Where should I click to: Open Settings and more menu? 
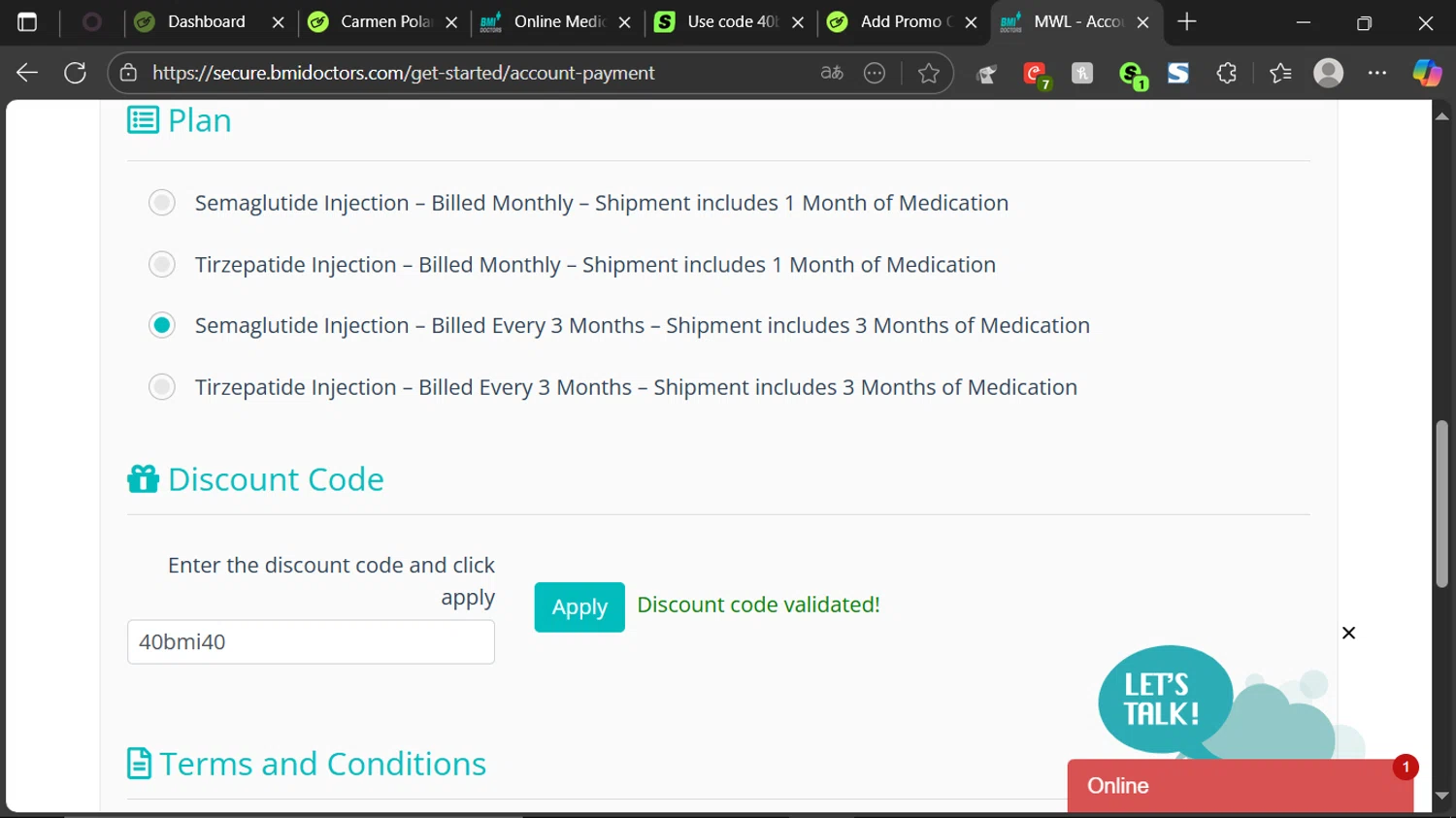coord(1377,73)
